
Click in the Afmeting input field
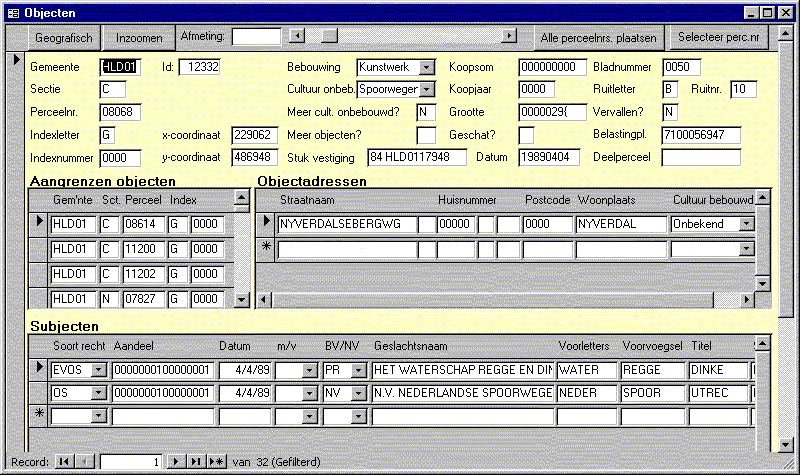click(x=256, y=36)
